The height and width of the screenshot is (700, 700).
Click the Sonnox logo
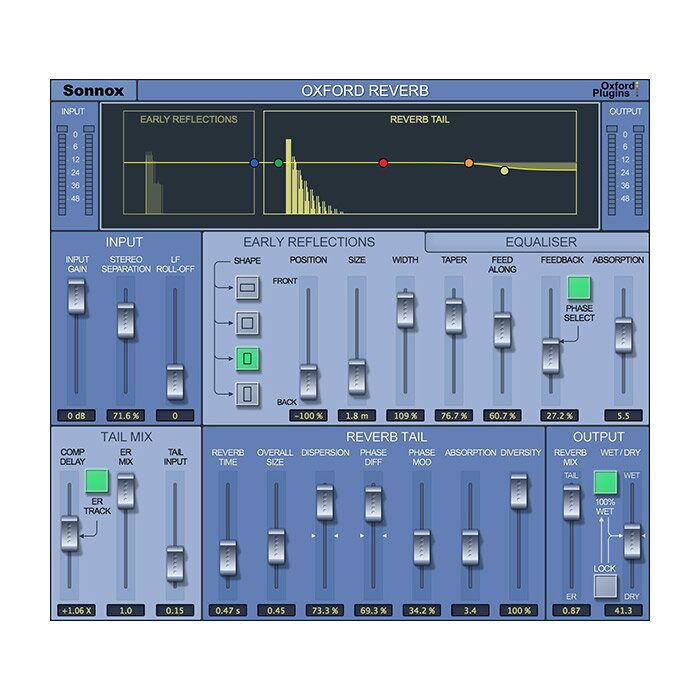click(x=93, y=91)
